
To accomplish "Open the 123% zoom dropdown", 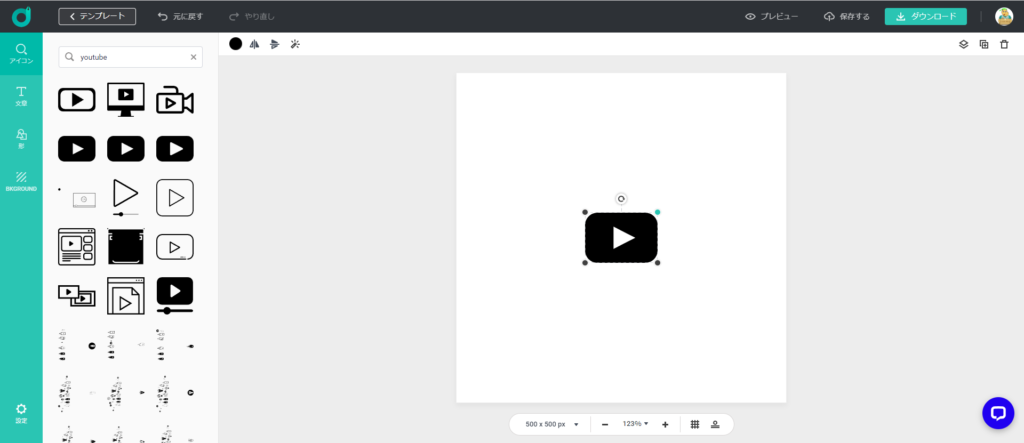I will pyautogui.click(x=635, y=424).
